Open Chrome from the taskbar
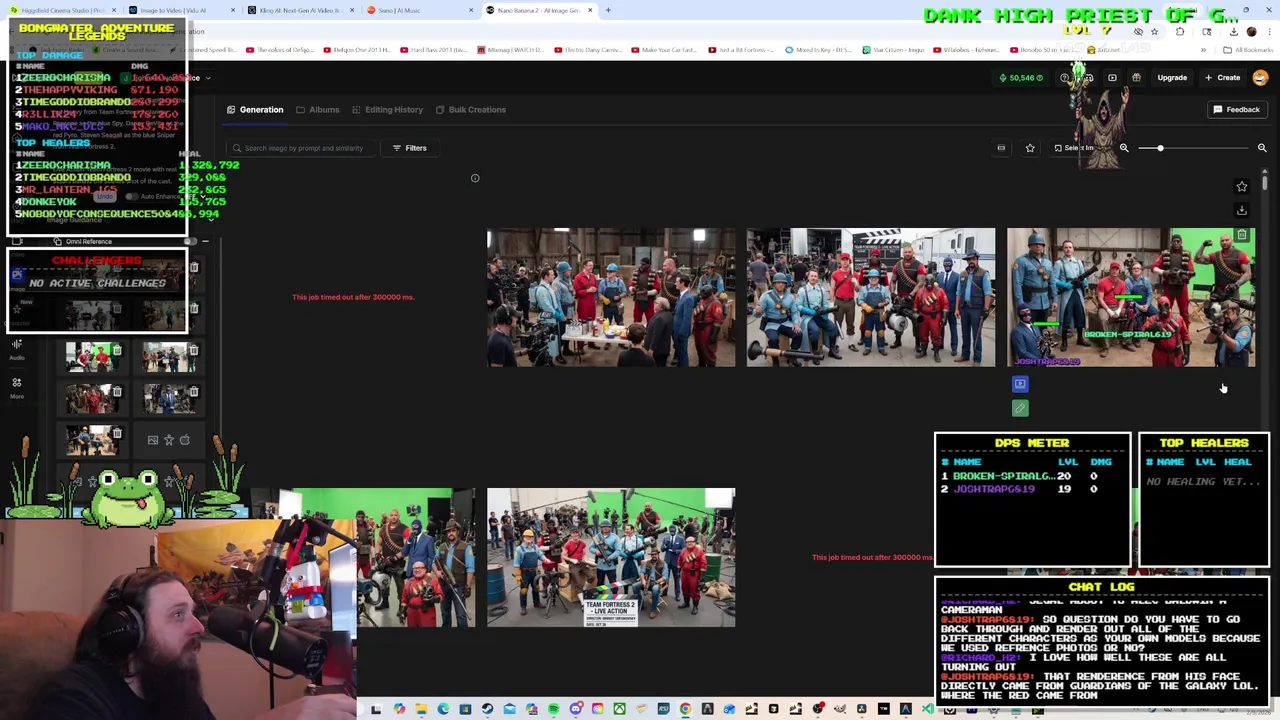The width and height of the screenshot is (1280, 720). [685, 710]
